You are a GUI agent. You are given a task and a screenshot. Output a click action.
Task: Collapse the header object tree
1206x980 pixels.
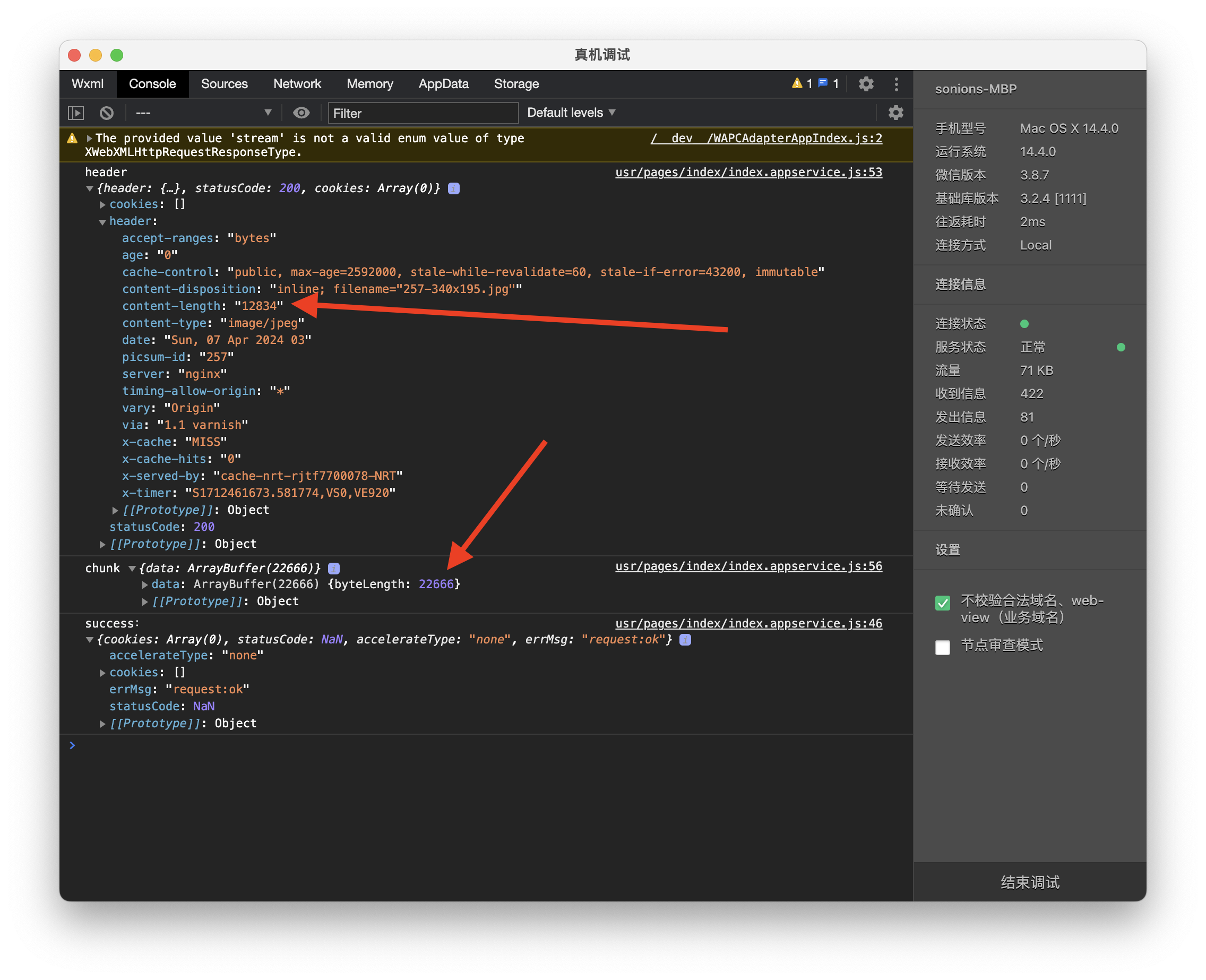pyautogui.click(x=102, y=222)
